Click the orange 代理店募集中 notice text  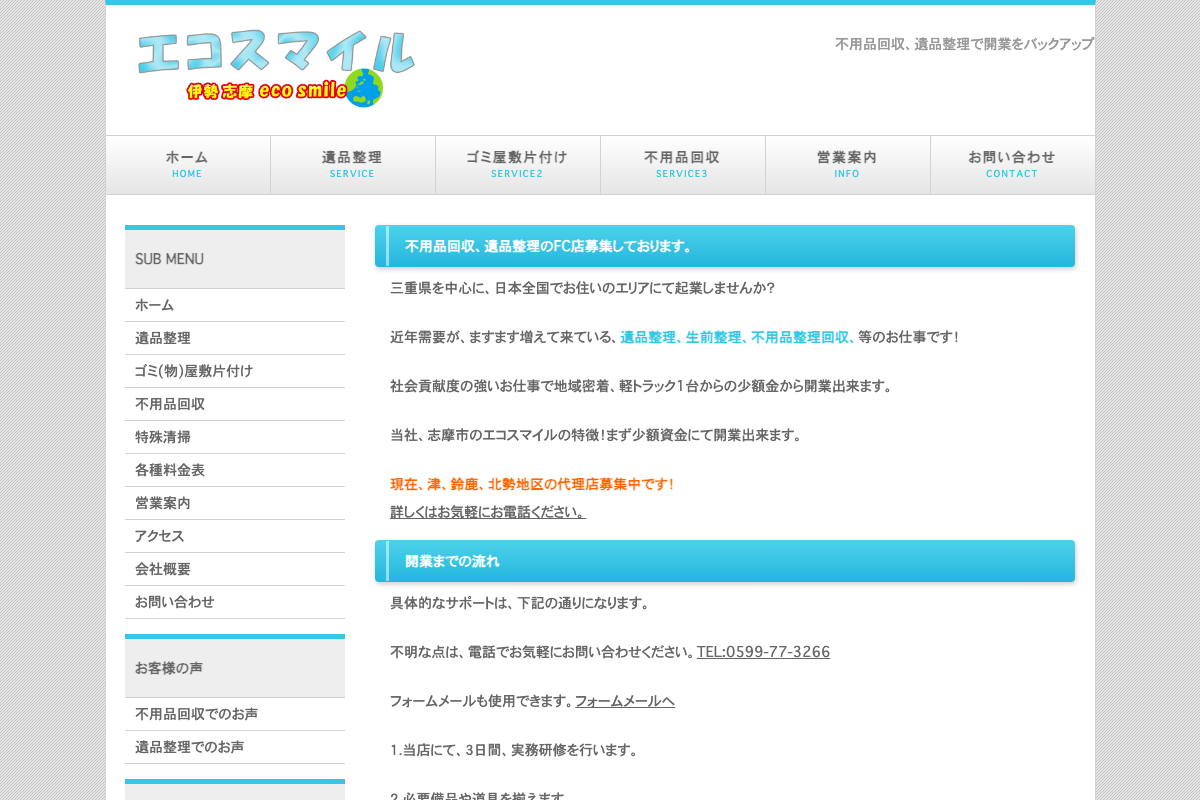click(x=532, y=484)
